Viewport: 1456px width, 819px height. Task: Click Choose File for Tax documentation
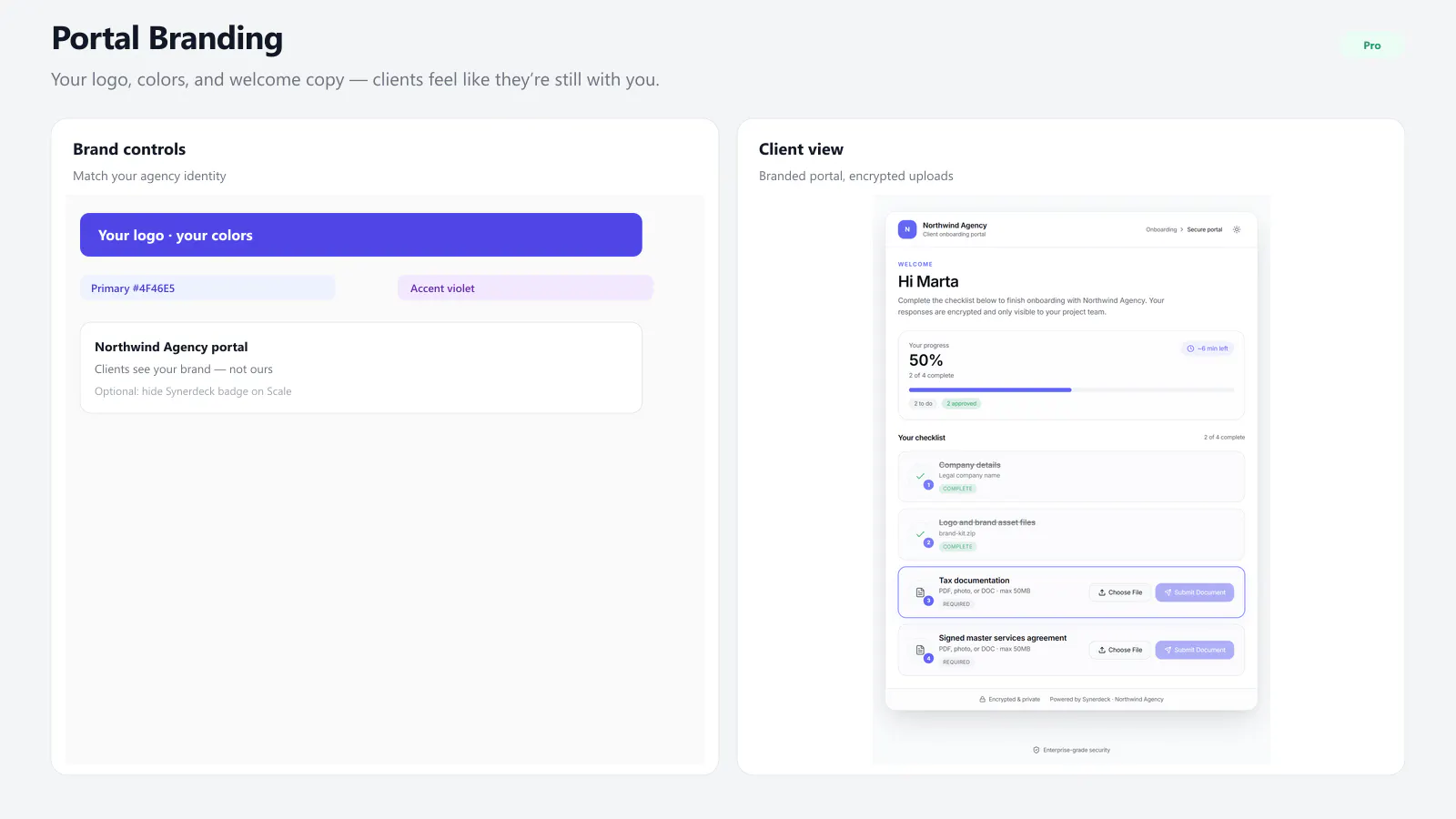point(1120,592)
